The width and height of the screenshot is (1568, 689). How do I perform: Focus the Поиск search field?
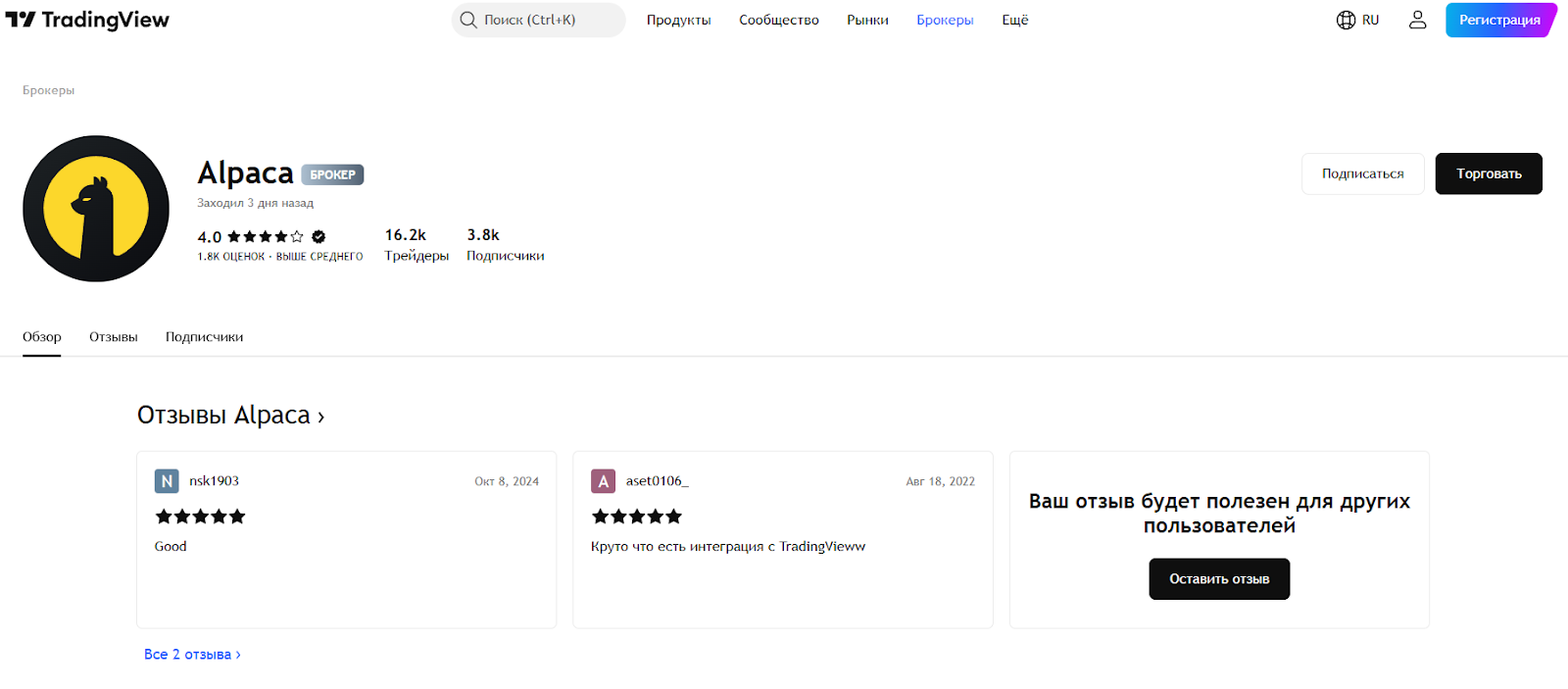pyautogui.click(x=538, y=20)
